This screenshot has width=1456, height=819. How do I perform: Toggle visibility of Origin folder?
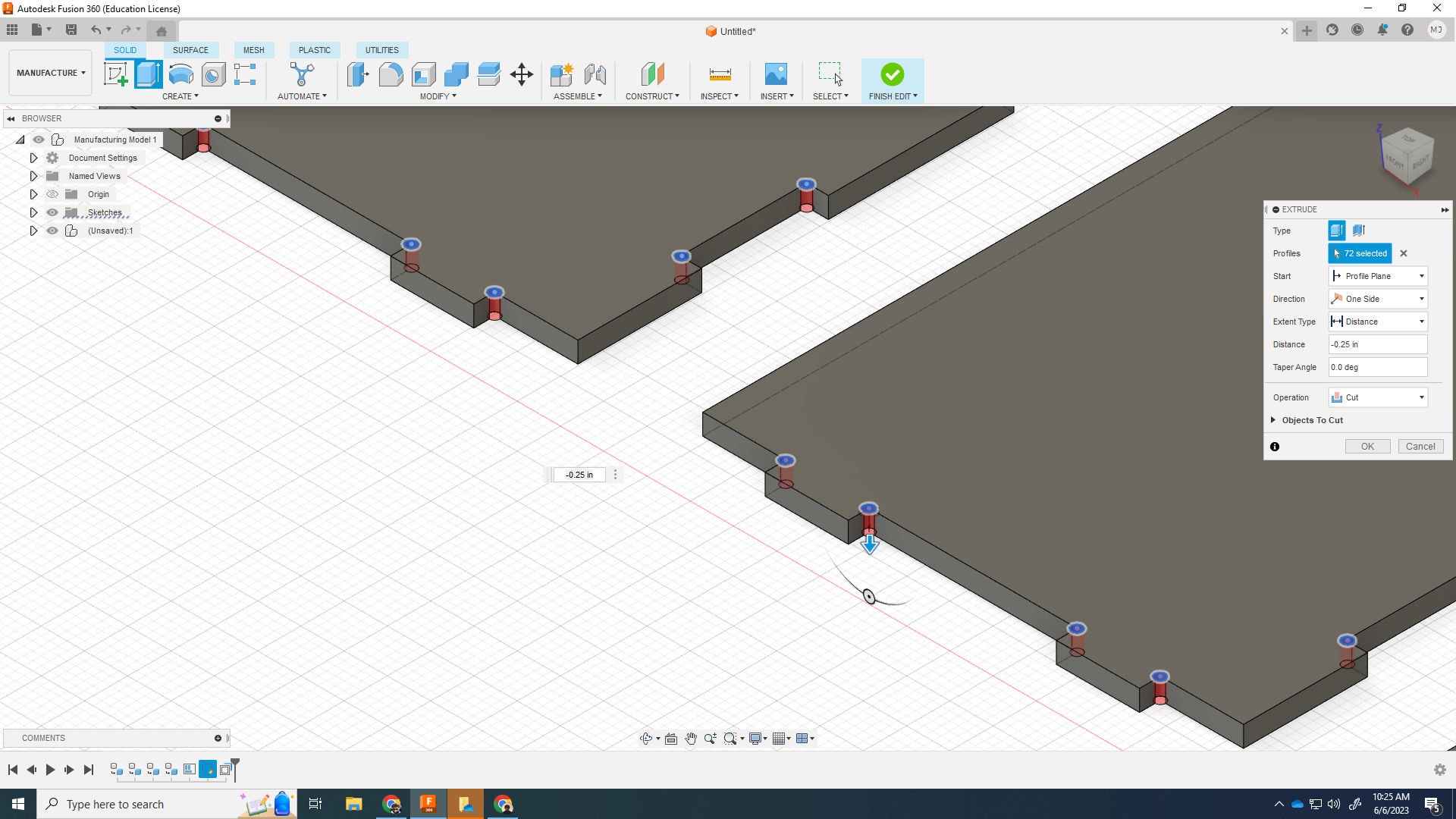tap(52, 194)
